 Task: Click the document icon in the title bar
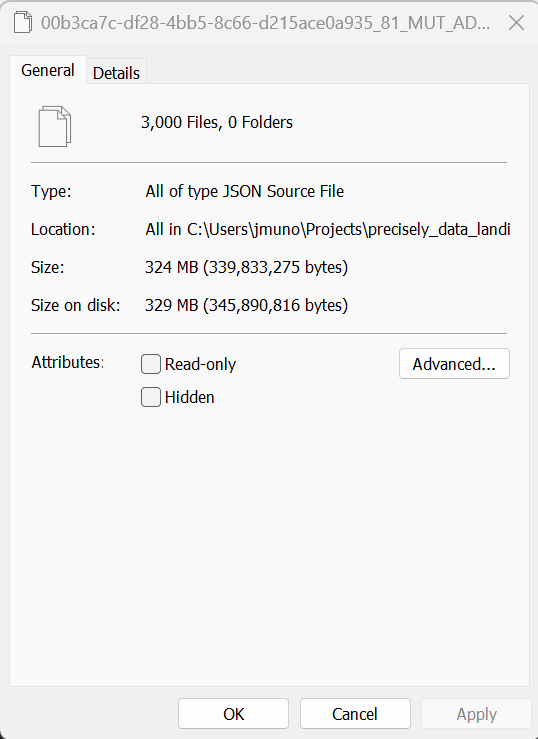[22, 22]
